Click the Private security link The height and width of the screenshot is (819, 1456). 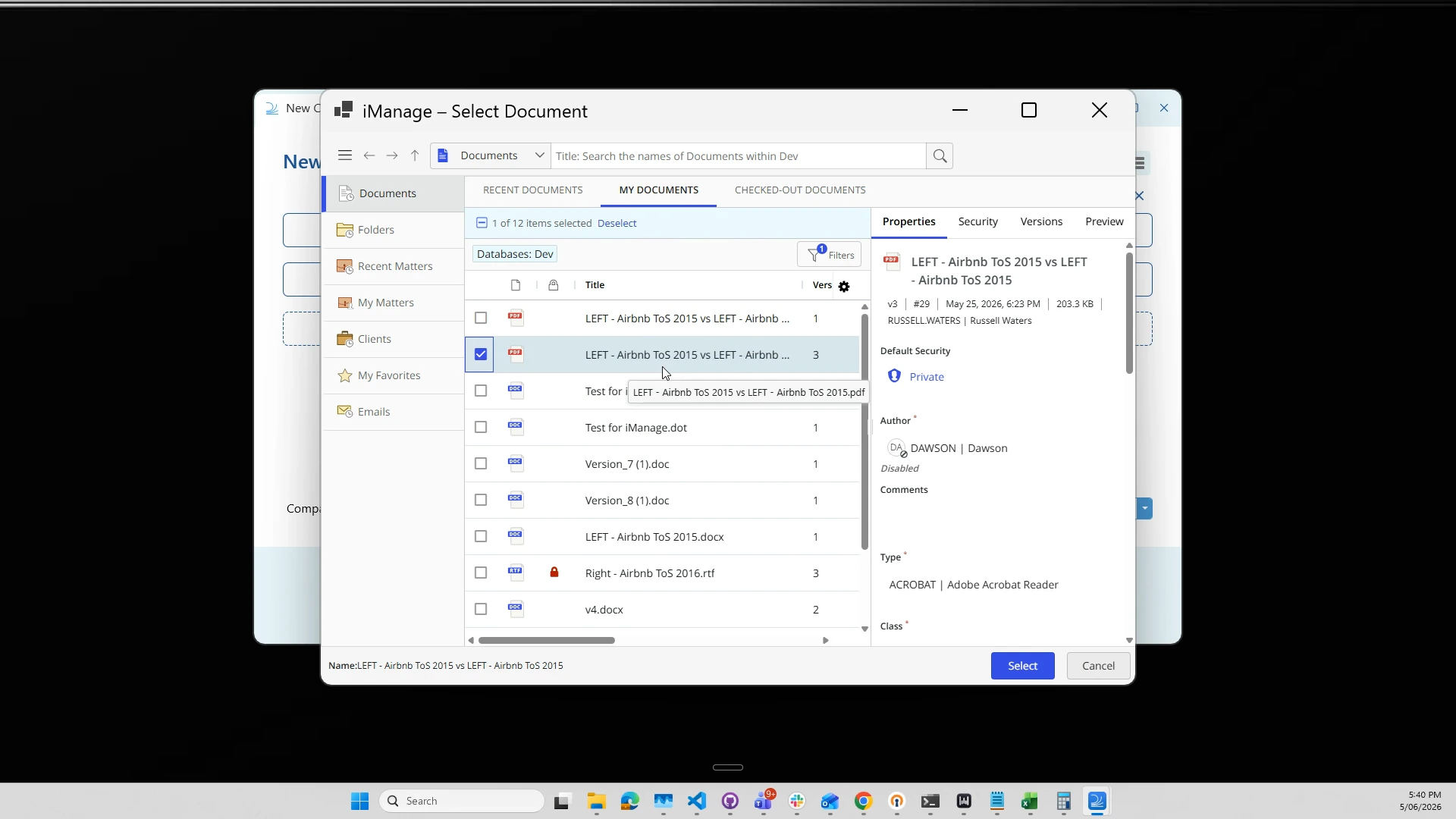(927, 377)
